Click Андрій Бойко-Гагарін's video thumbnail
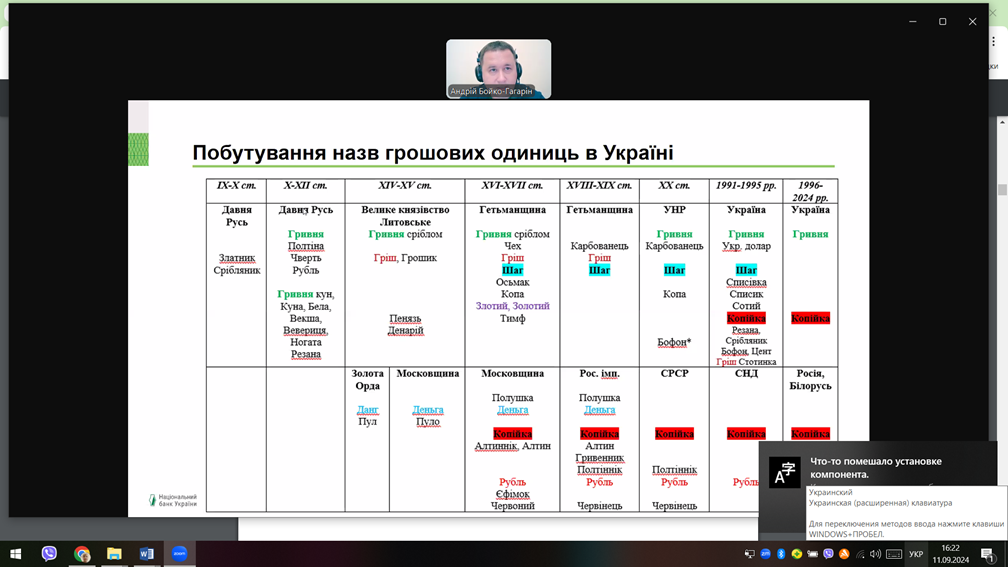1008x567 pixels. coord(498,69)
